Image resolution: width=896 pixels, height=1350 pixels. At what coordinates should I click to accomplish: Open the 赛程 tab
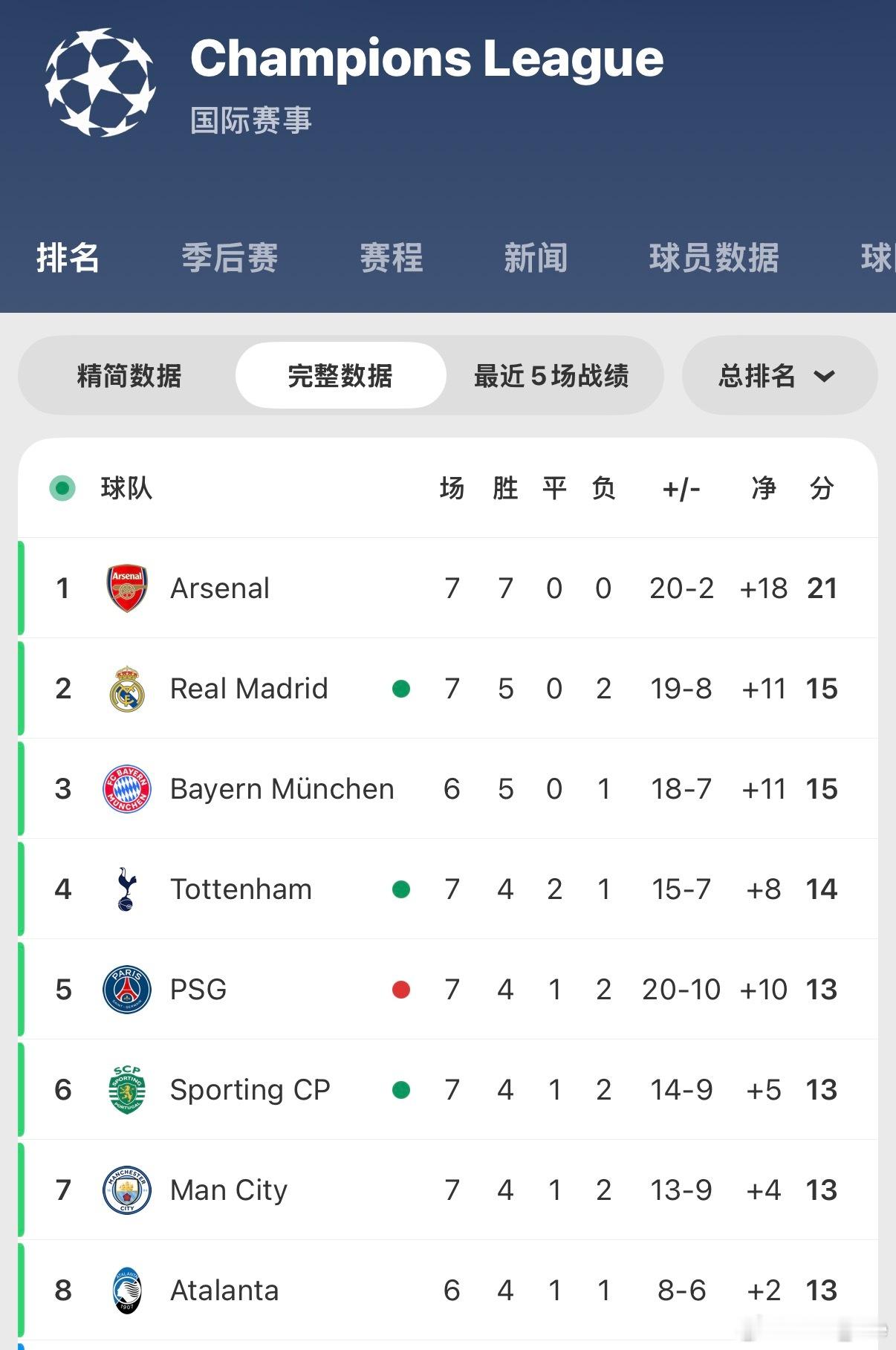[392, 259]
